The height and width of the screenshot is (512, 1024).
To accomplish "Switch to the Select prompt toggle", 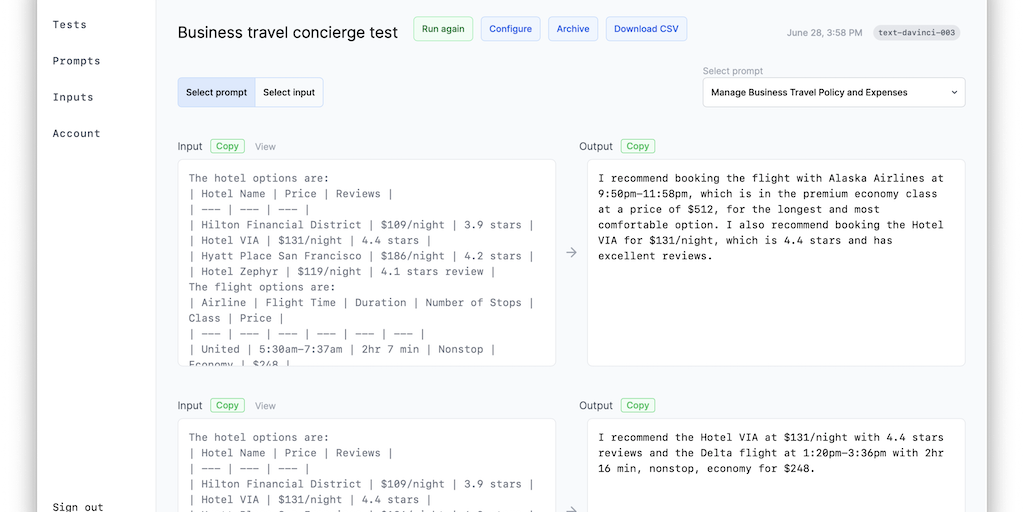I will [x=216, y=93].
